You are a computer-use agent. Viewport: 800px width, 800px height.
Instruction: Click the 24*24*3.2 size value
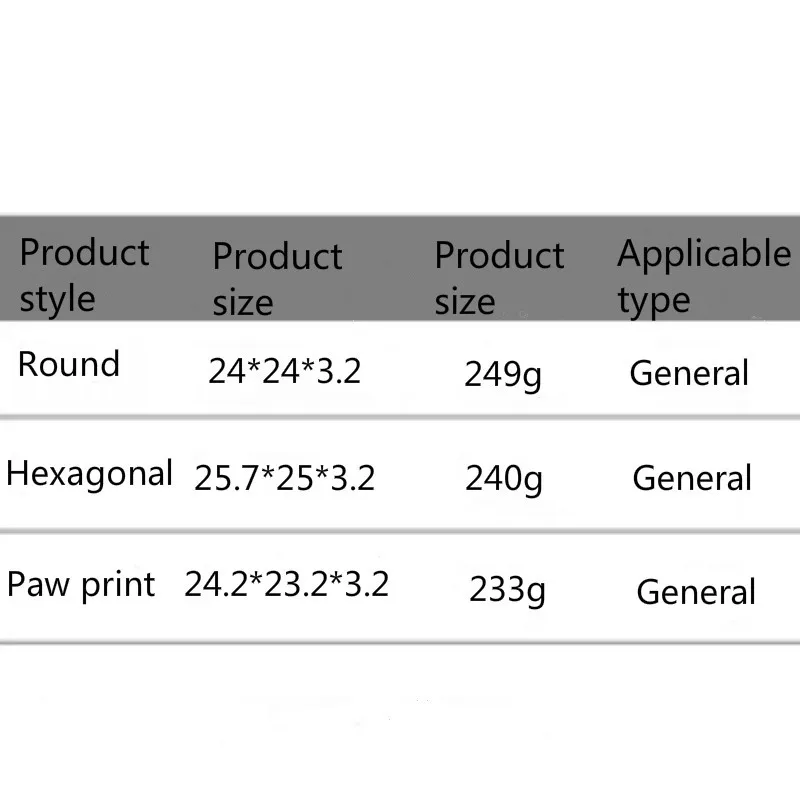coord(284,372)
